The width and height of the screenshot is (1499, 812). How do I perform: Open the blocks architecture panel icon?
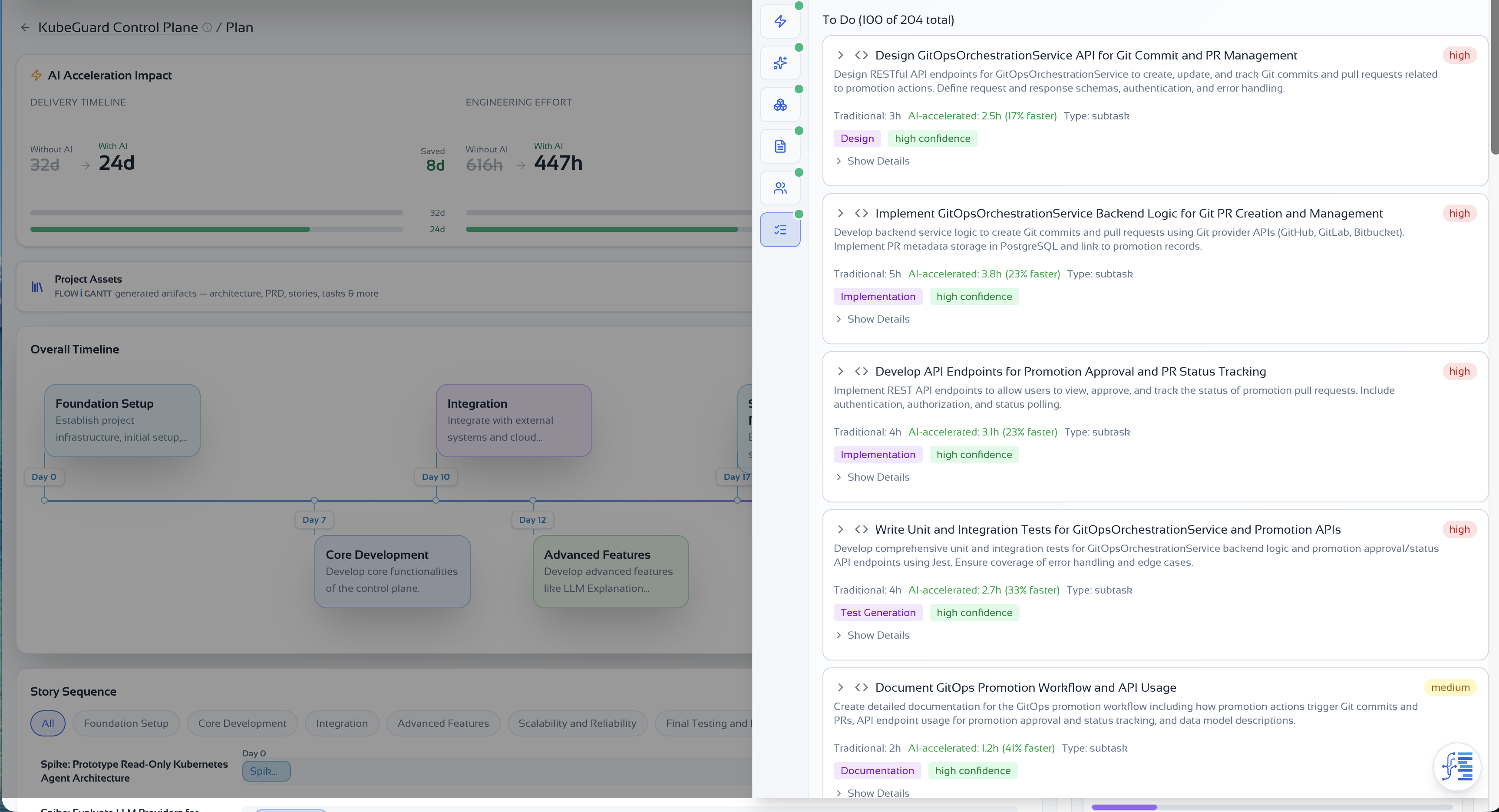point(780,105)
